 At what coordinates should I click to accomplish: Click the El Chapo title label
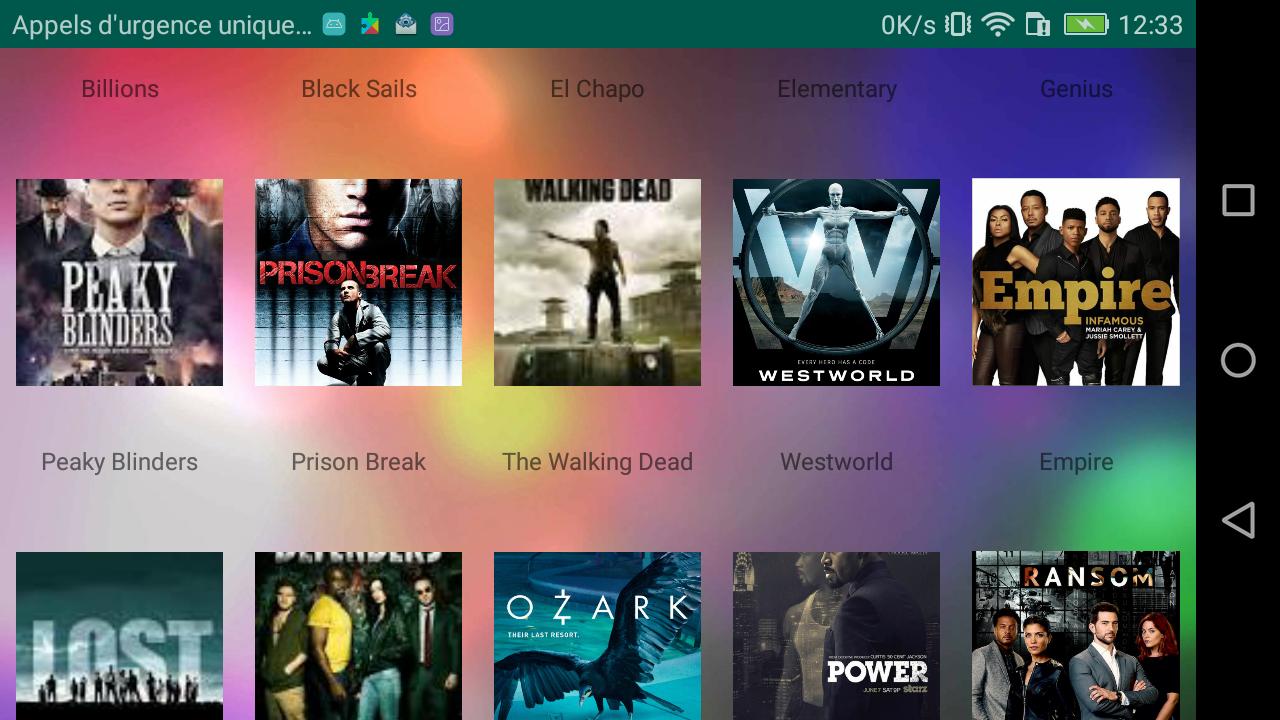(597, 89)
